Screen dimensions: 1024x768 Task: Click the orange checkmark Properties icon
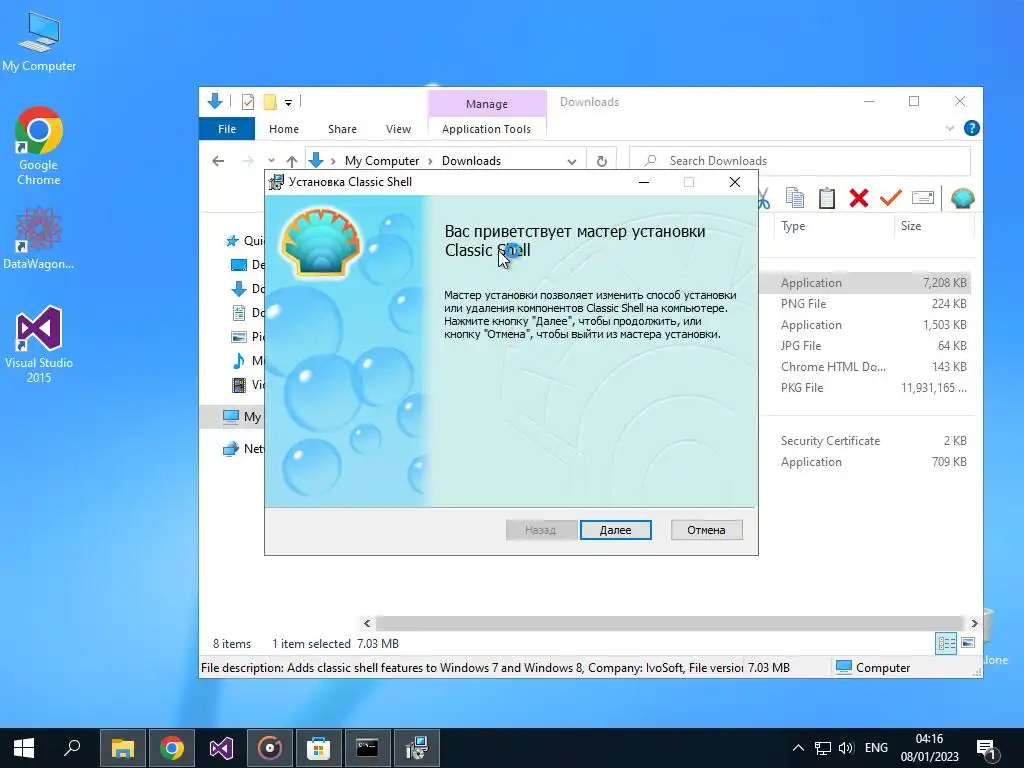[x=890, y=197]
